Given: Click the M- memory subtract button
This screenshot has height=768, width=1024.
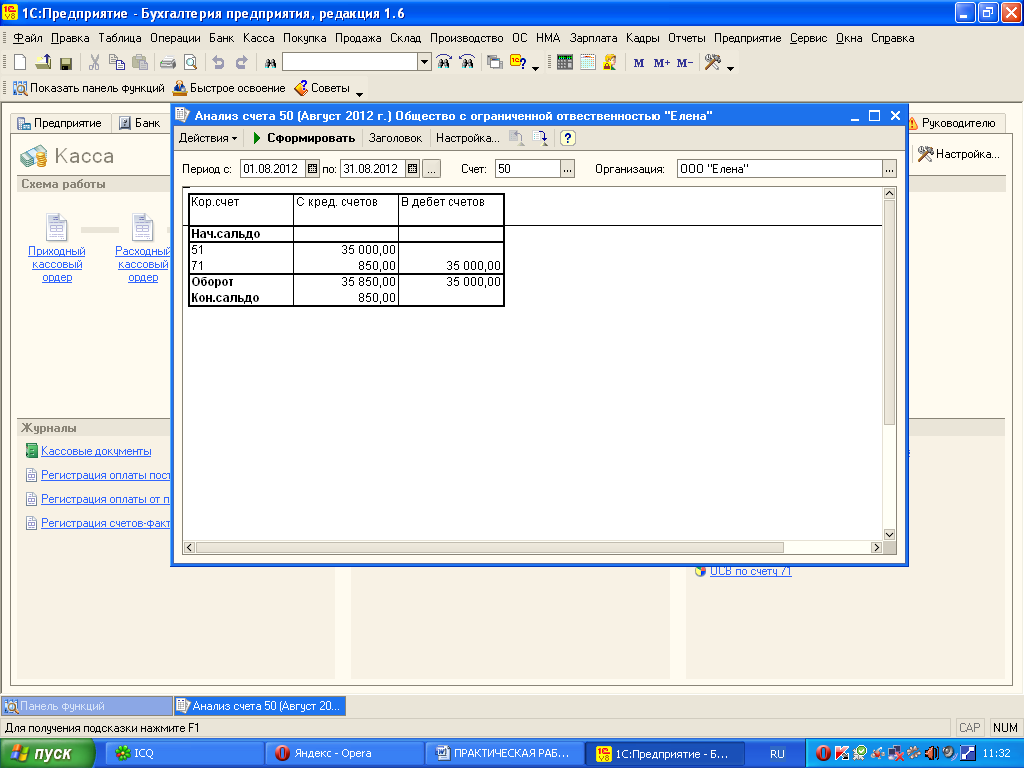Looking at the screenshot, I should (684, 63).
